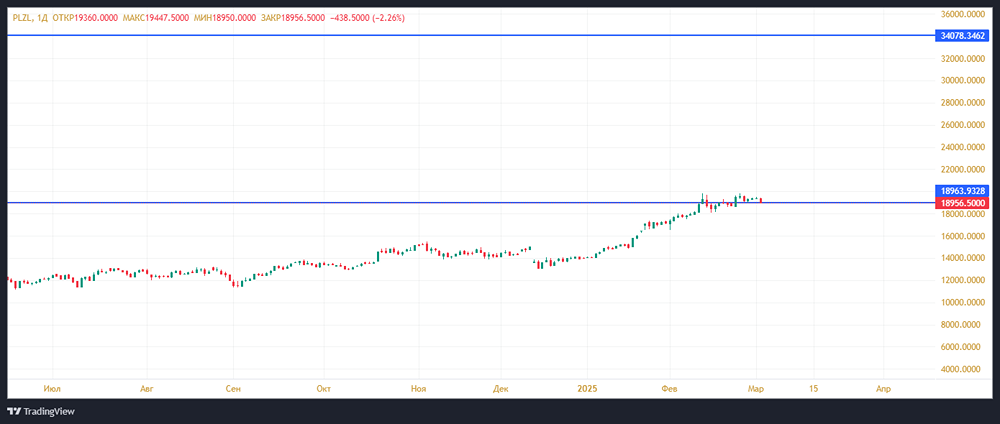The image size is (1000, 424).
Task: Click the Авг date on time axis
Action: coord(147,388)
